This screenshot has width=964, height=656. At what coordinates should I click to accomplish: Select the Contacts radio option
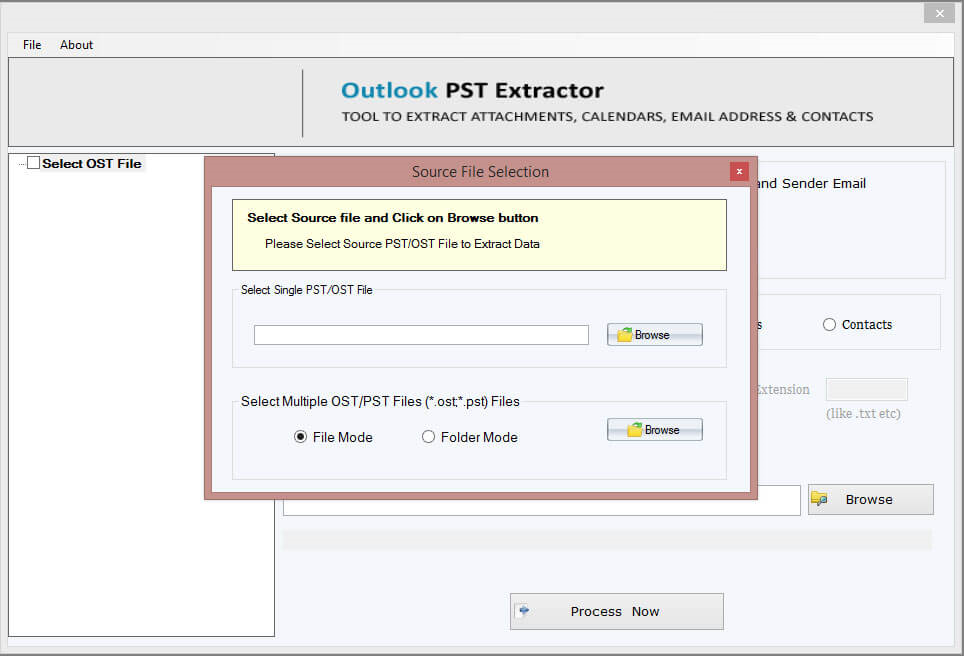[x=829, y=325]
